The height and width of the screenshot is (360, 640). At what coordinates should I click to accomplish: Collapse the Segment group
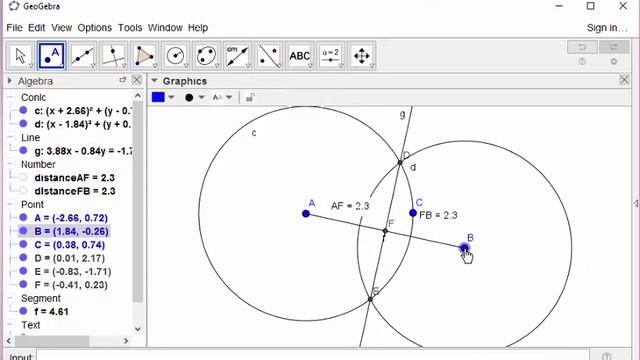pyautogui.click(x=10, y=298)
